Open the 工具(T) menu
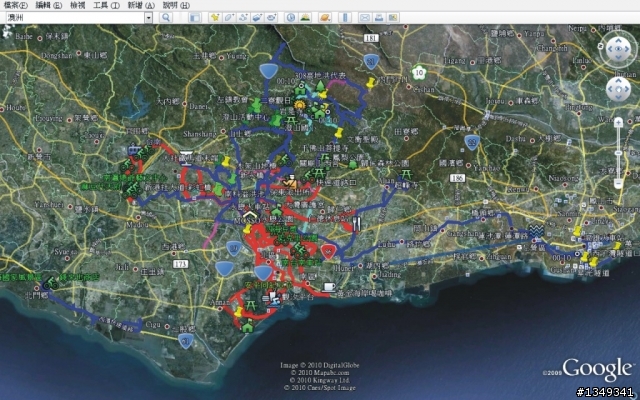The image size is (640, 400). (106, 5)
